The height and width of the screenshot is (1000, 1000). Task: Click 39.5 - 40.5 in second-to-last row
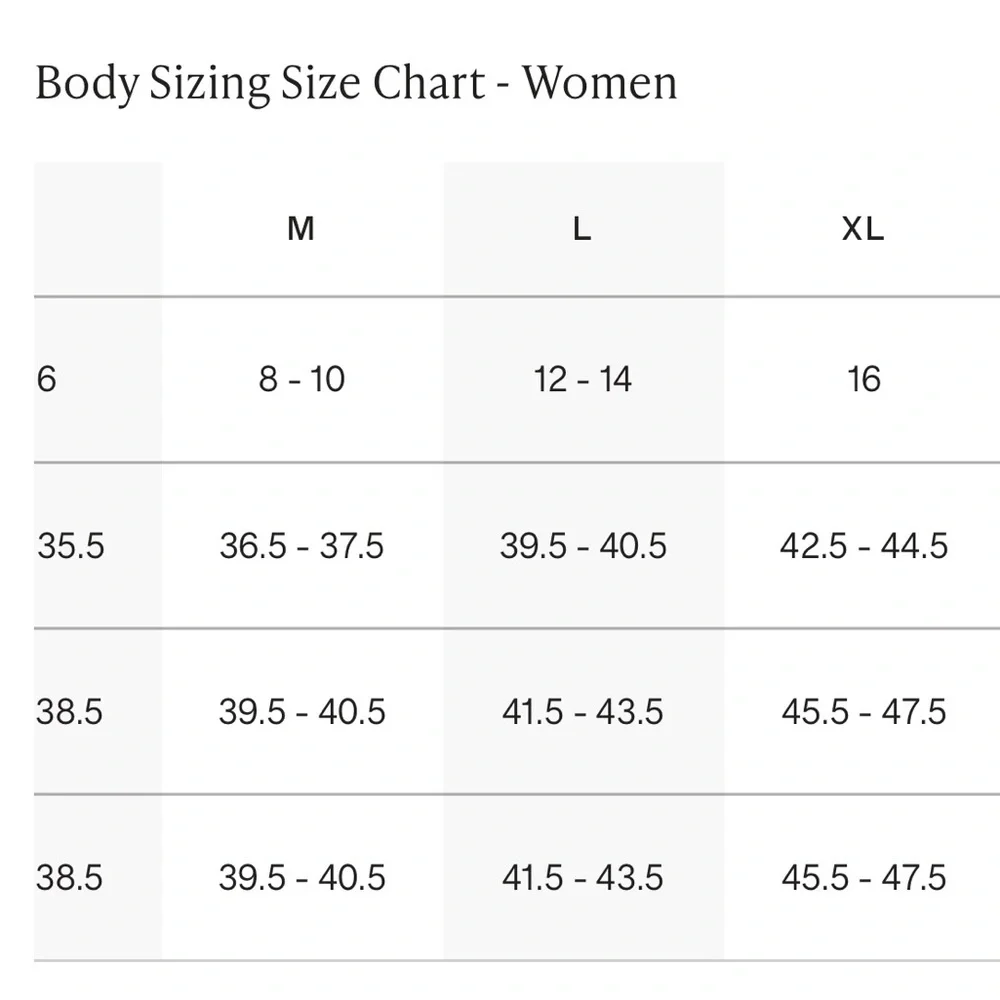point(301,712)
